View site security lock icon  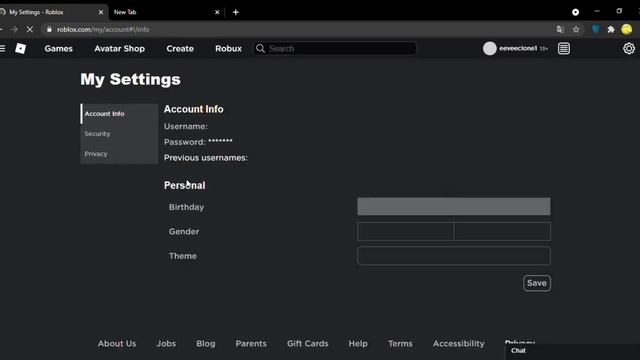tap(49, 29)
